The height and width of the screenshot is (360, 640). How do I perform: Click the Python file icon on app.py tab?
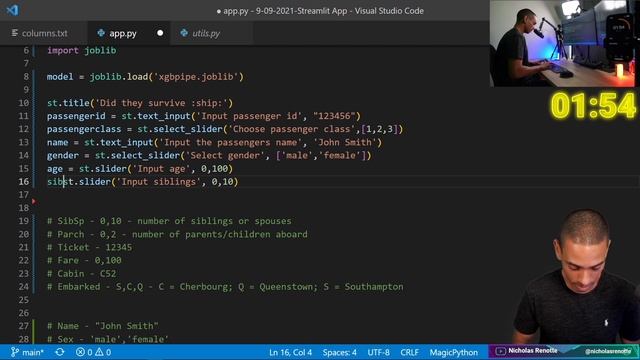(101, 33)
